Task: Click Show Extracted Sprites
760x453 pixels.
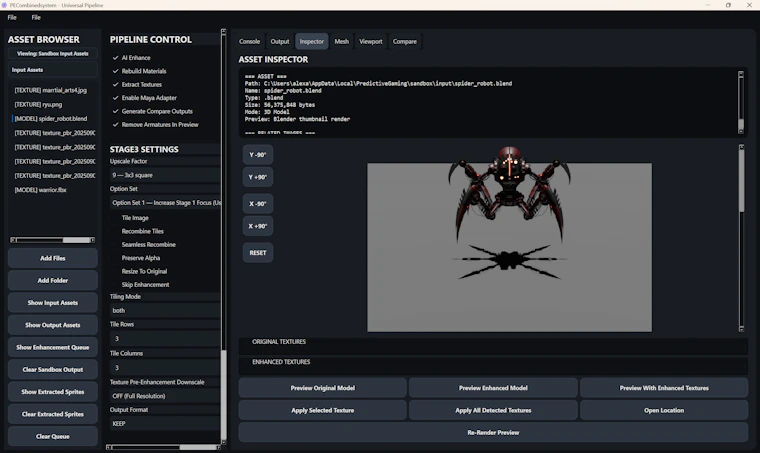Action: coord(52,392)
